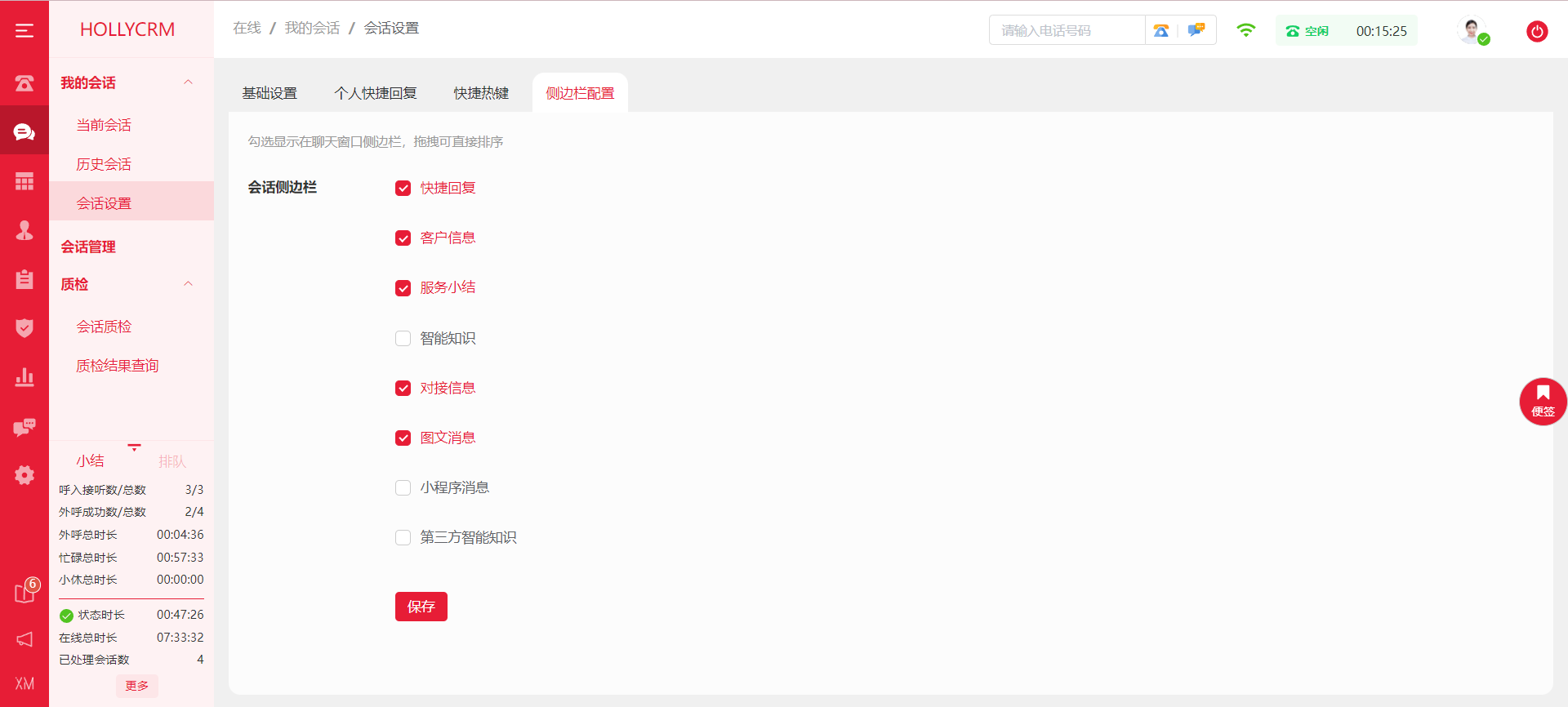Click the phone dial icon beside number input

point(1161,31)
